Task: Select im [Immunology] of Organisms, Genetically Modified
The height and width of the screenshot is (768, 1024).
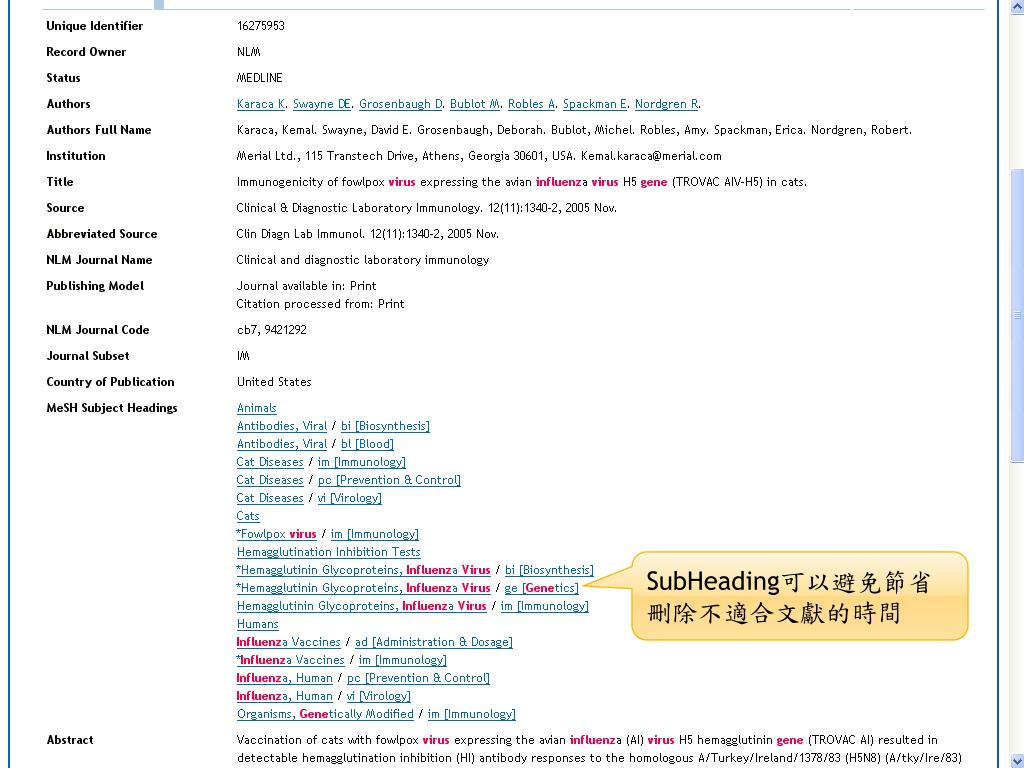Action: click(x=472, y=714)
